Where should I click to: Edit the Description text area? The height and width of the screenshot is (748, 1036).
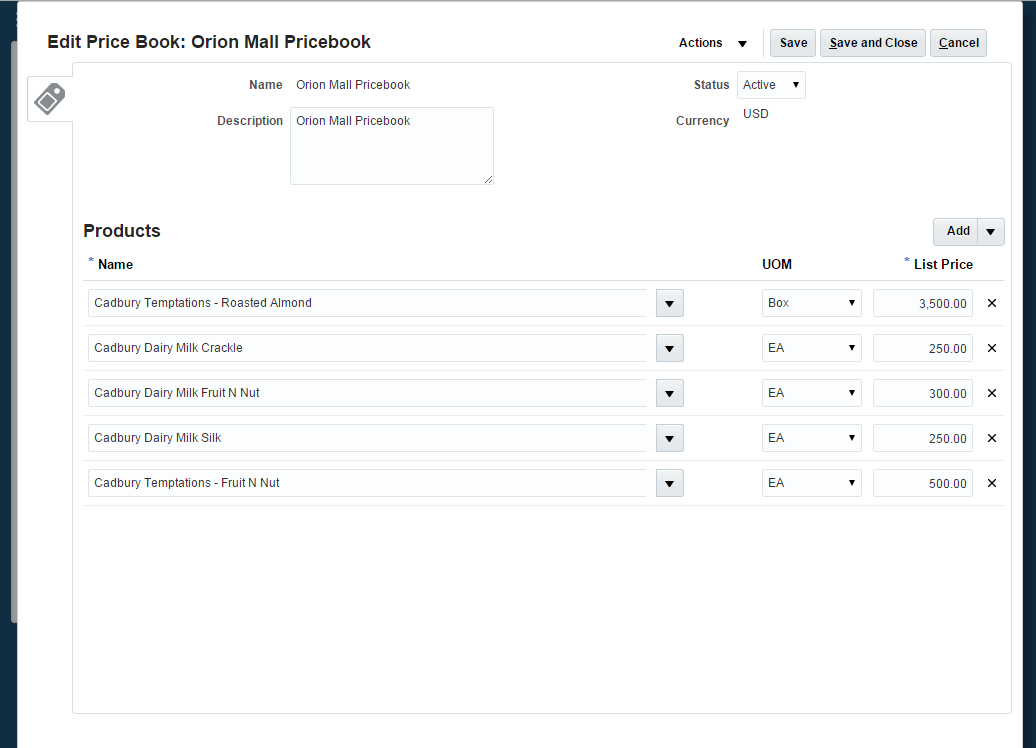pos(392,146)
